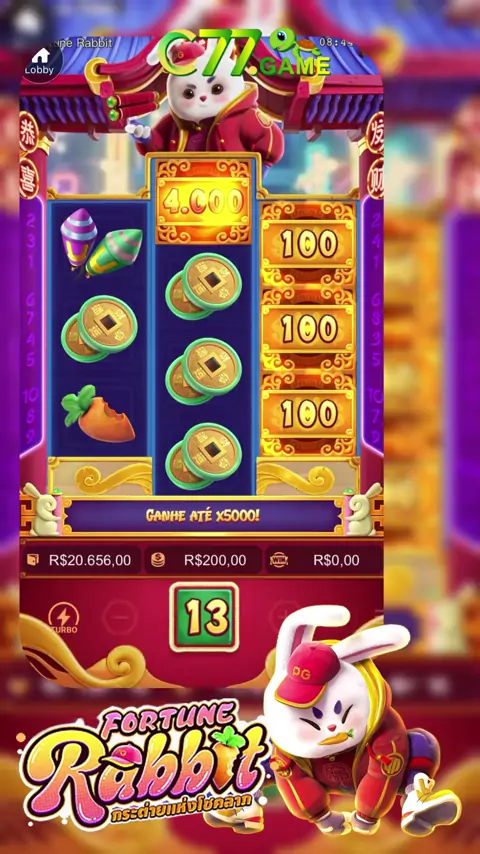Click the top 100 prize tile
Viewport: 480px width, 854px height.
coord(308,244)
